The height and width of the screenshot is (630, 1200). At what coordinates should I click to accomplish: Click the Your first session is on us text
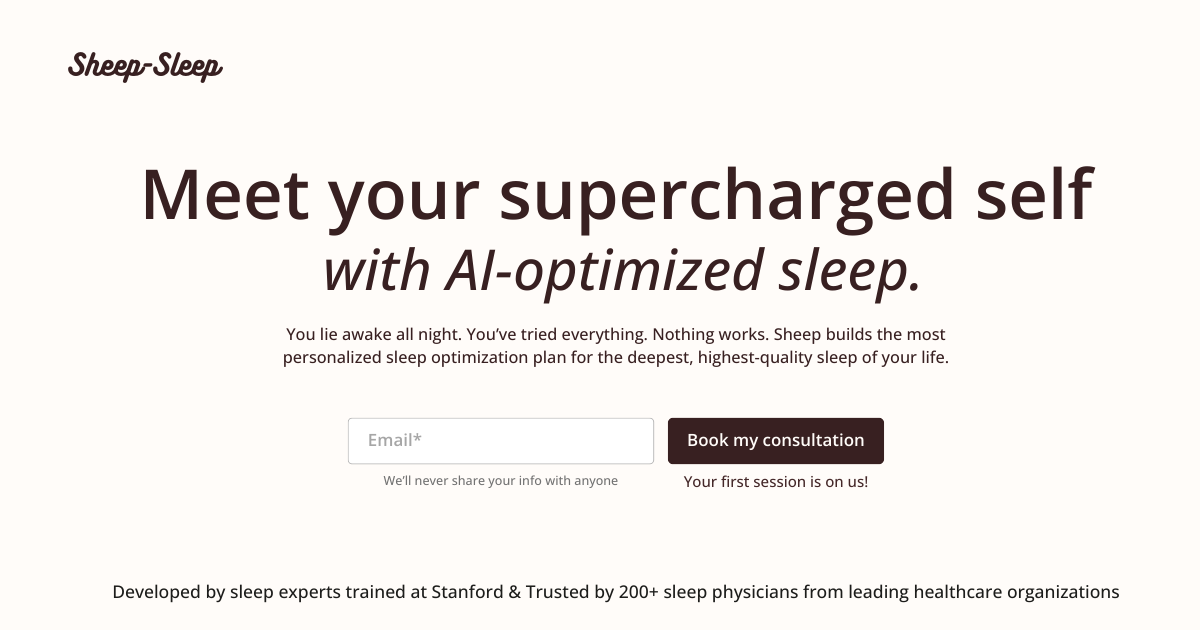click(776, 481)
